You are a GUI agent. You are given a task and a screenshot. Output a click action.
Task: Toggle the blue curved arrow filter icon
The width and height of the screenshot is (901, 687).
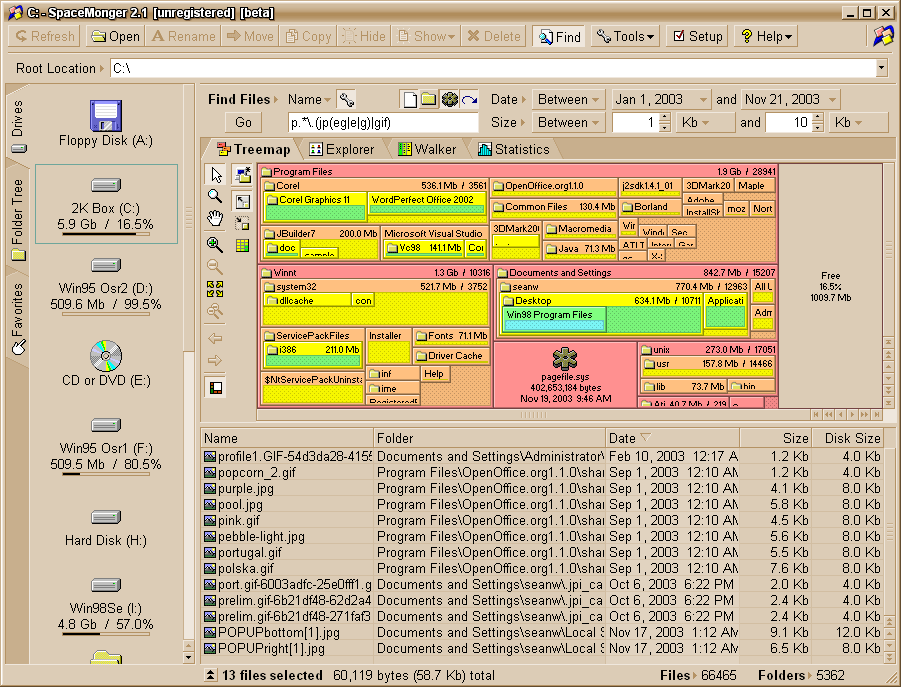pyautogui.click(x=469, y=99)
